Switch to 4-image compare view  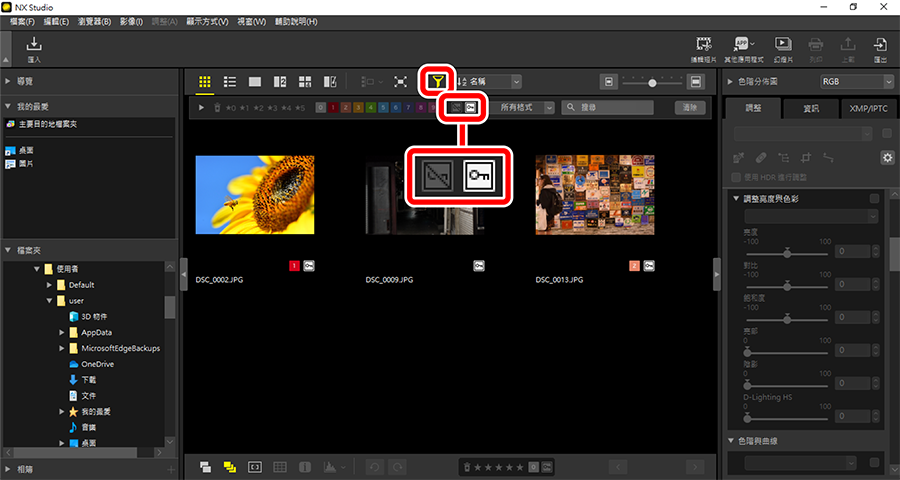coord(305,82)
